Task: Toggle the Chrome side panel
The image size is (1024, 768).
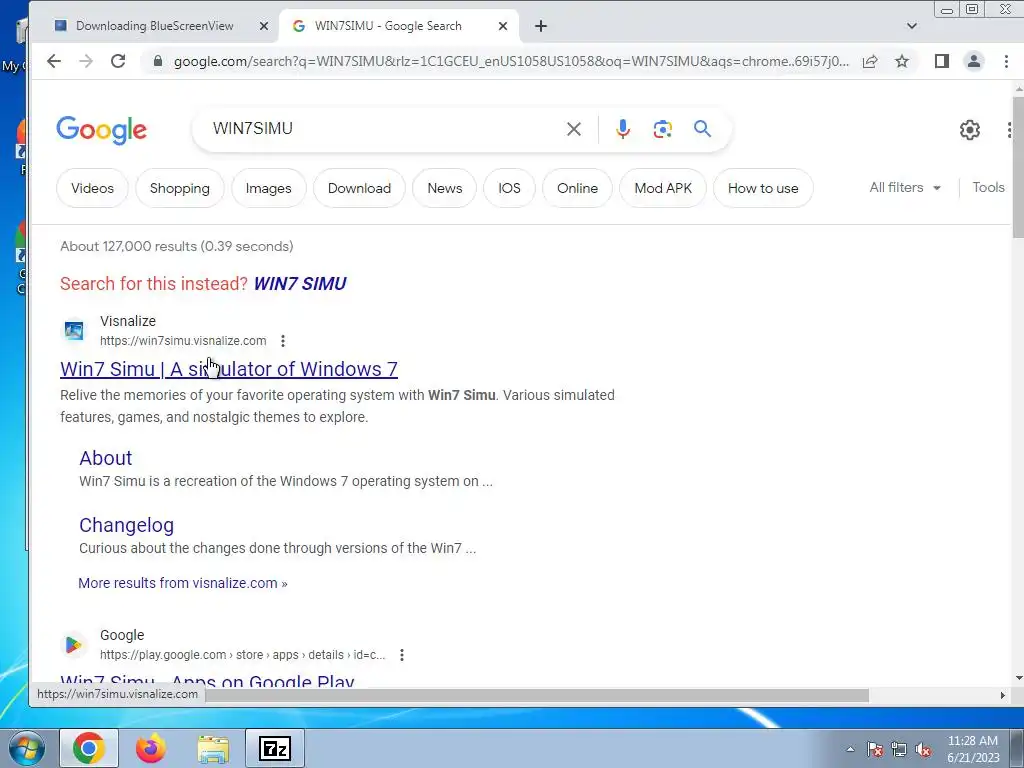Action: [x=941, y=61]
